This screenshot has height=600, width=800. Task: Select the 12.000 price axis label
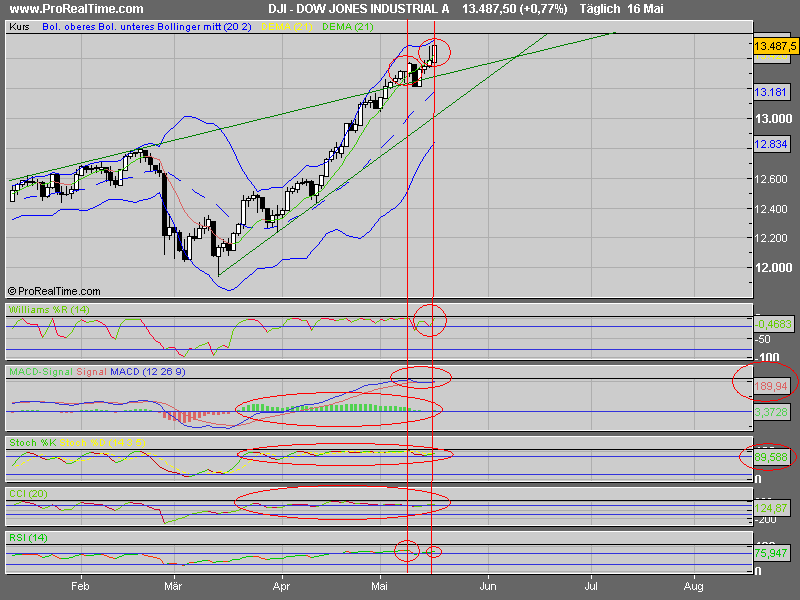pyautogui.click(x=773, y=267)
